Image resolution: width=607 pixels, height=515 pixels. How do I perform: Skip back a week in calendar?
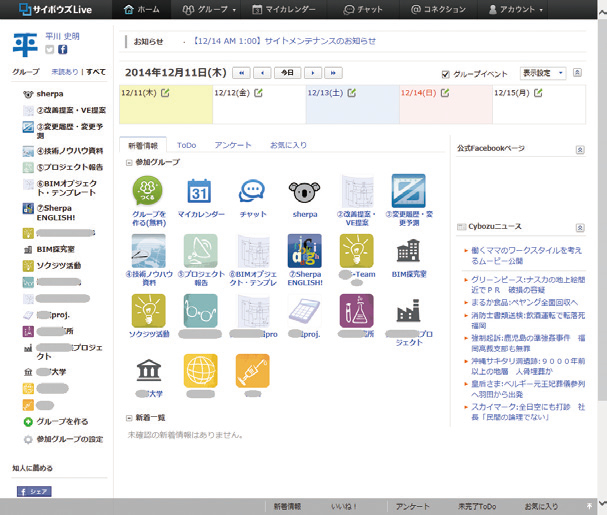241,73
